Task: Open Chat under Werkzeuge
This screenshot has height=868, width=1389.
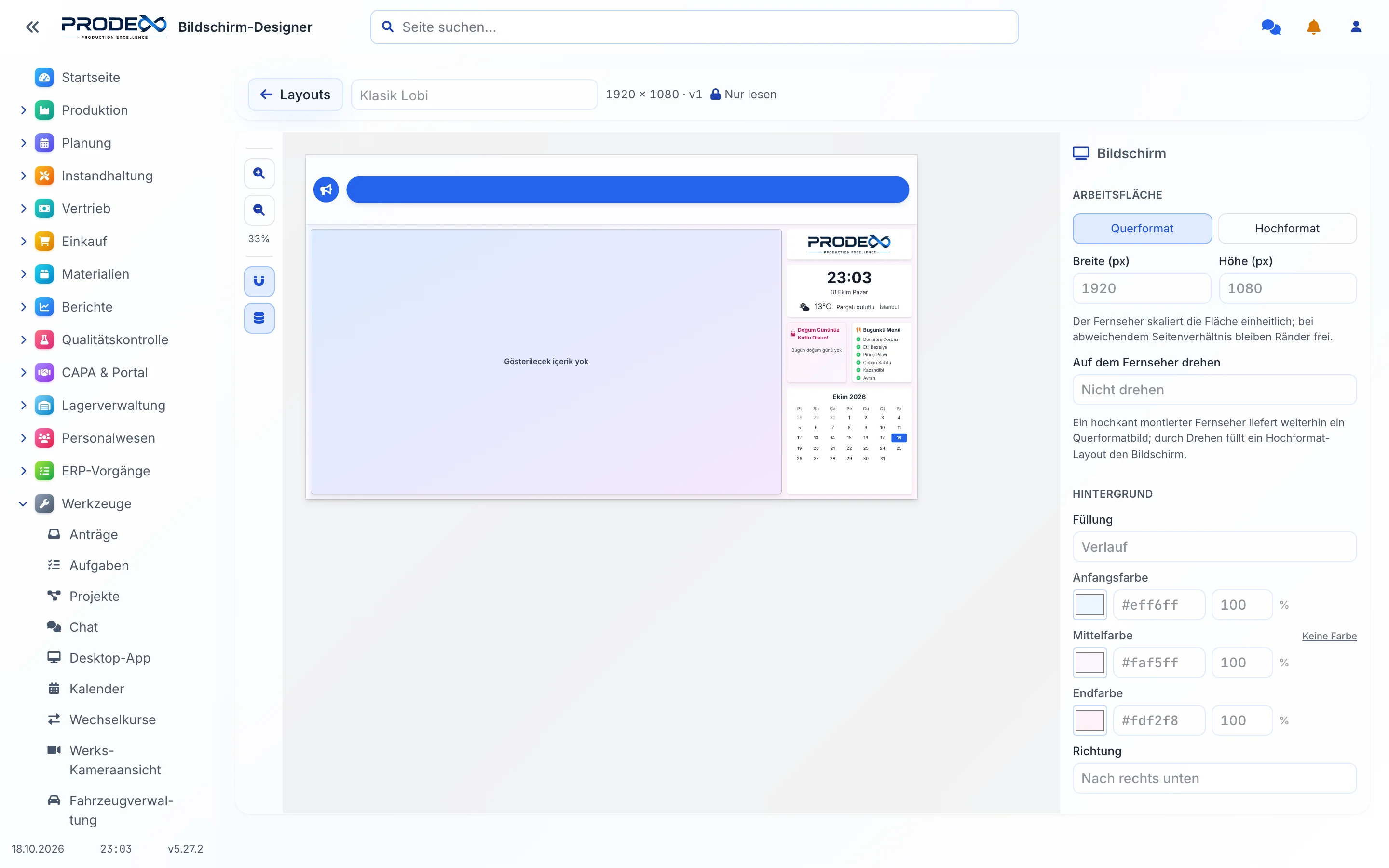Action: click(84, 627)
